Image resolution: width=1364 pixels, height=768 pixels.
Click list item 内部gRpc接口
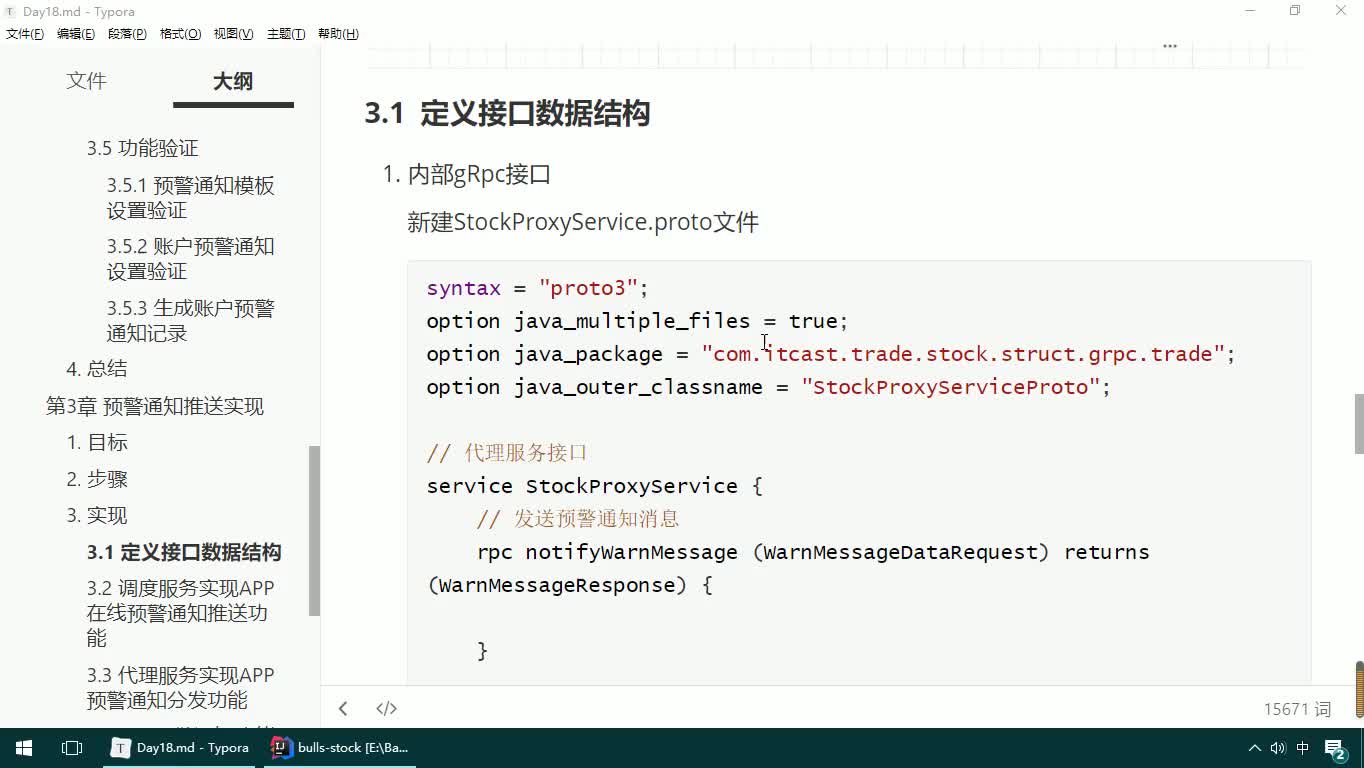[x=480, y=174]
